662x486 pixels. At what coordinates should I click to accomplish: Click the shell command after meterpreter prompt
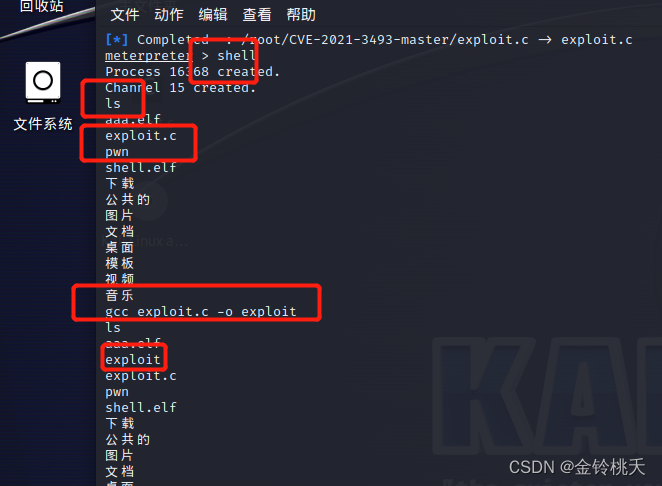tap(236, 55)
